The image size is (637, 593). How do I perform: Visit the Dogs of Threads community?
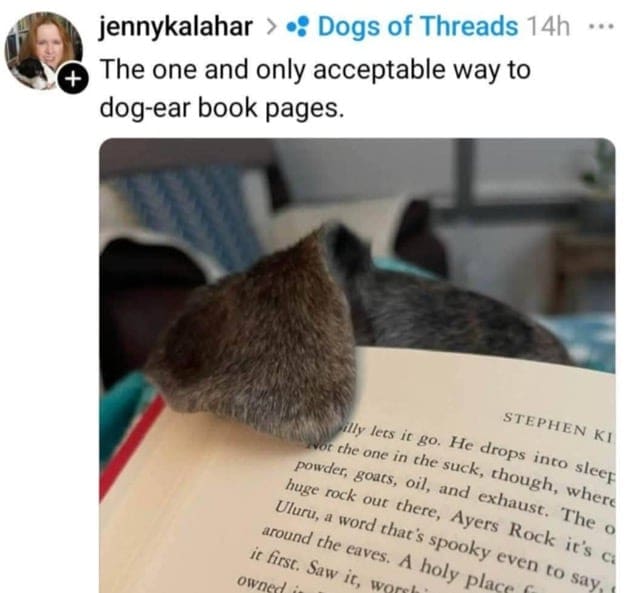tap(418, 27)
